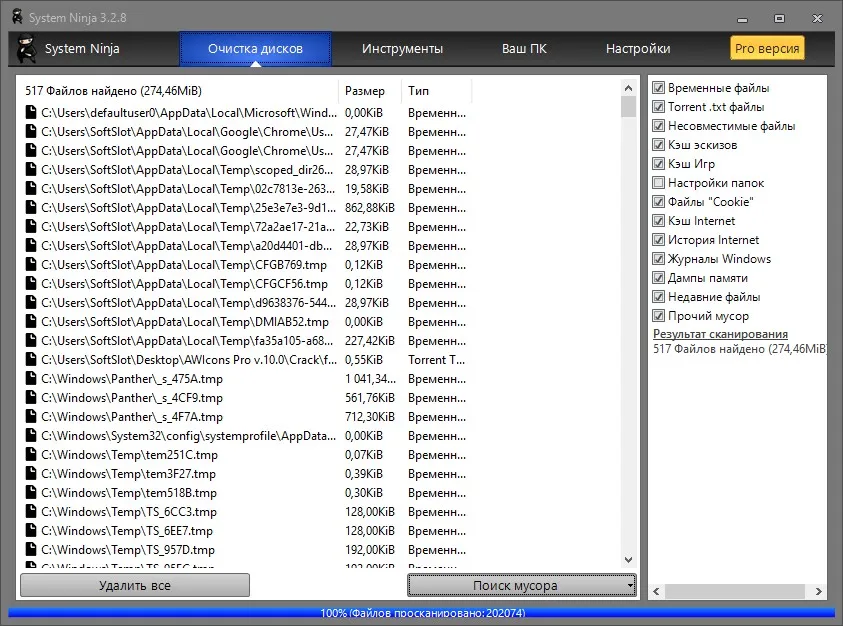Click the file list scrollbar down arrow
The height and width of the screenshot is (626, 843).
coord(628,559)
